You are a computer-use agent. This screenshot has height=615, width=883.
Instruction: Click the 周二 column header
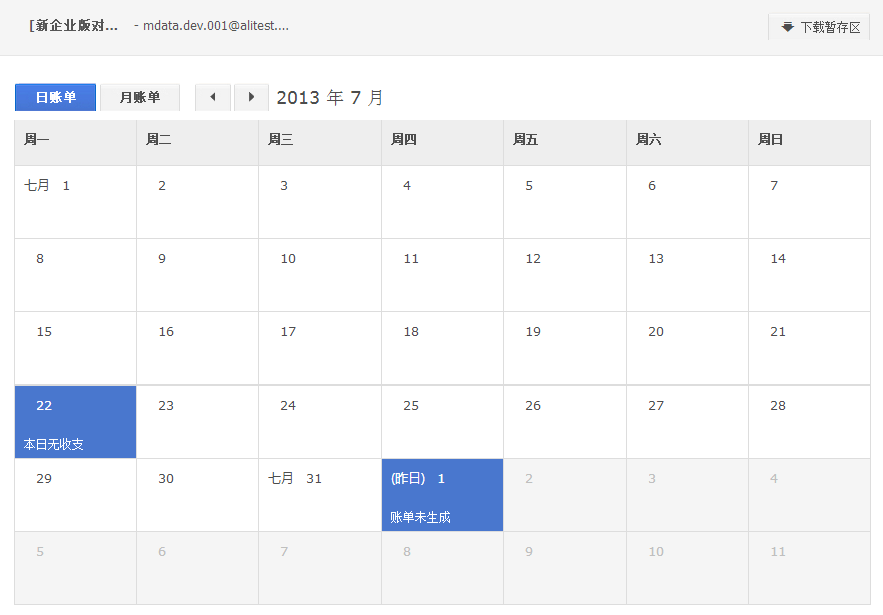point(198,143)
